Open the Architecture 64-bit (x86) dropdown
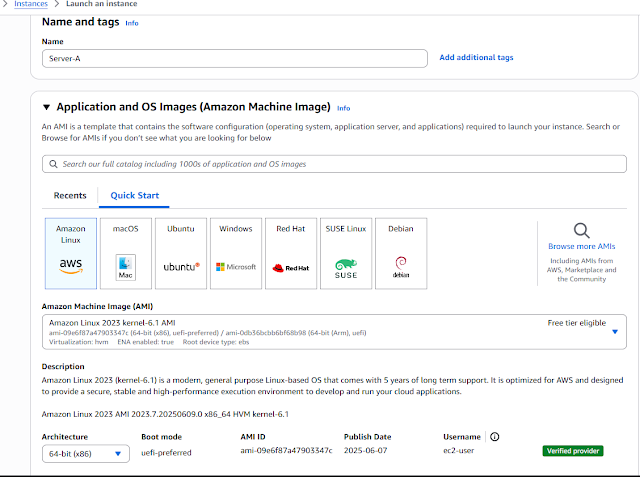 click(x=87, y=454)
